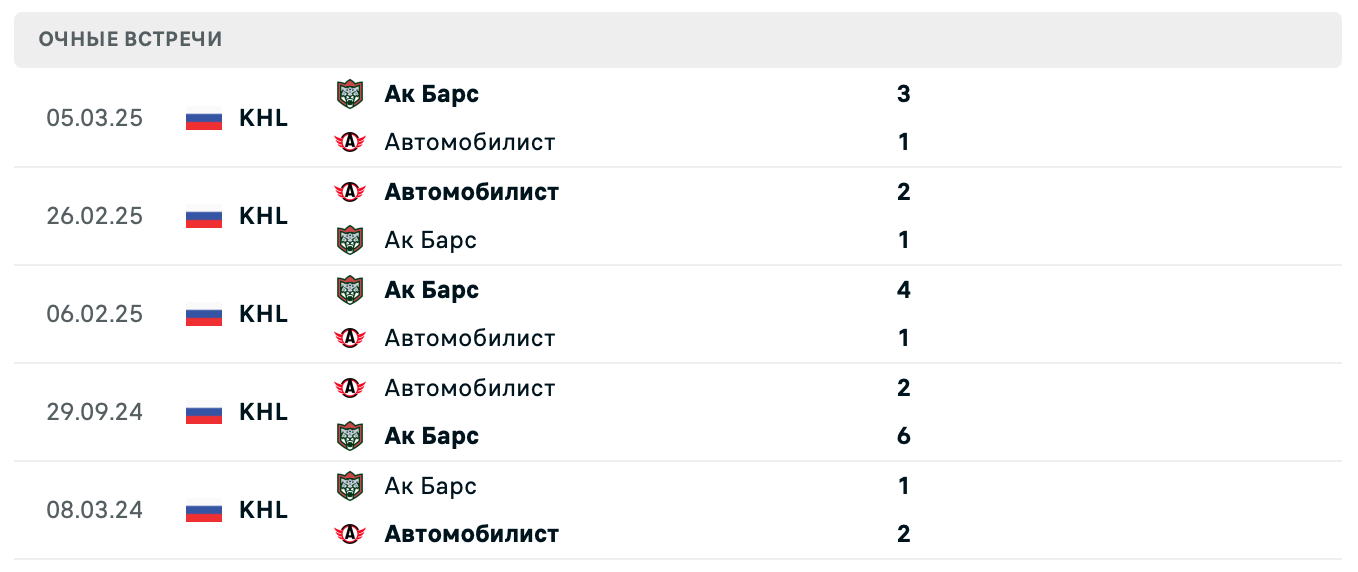Click Avtomobilist logo in 26.02.25 match
Image resolution: width=1358 pixels, height=572 pixels.
350,192
